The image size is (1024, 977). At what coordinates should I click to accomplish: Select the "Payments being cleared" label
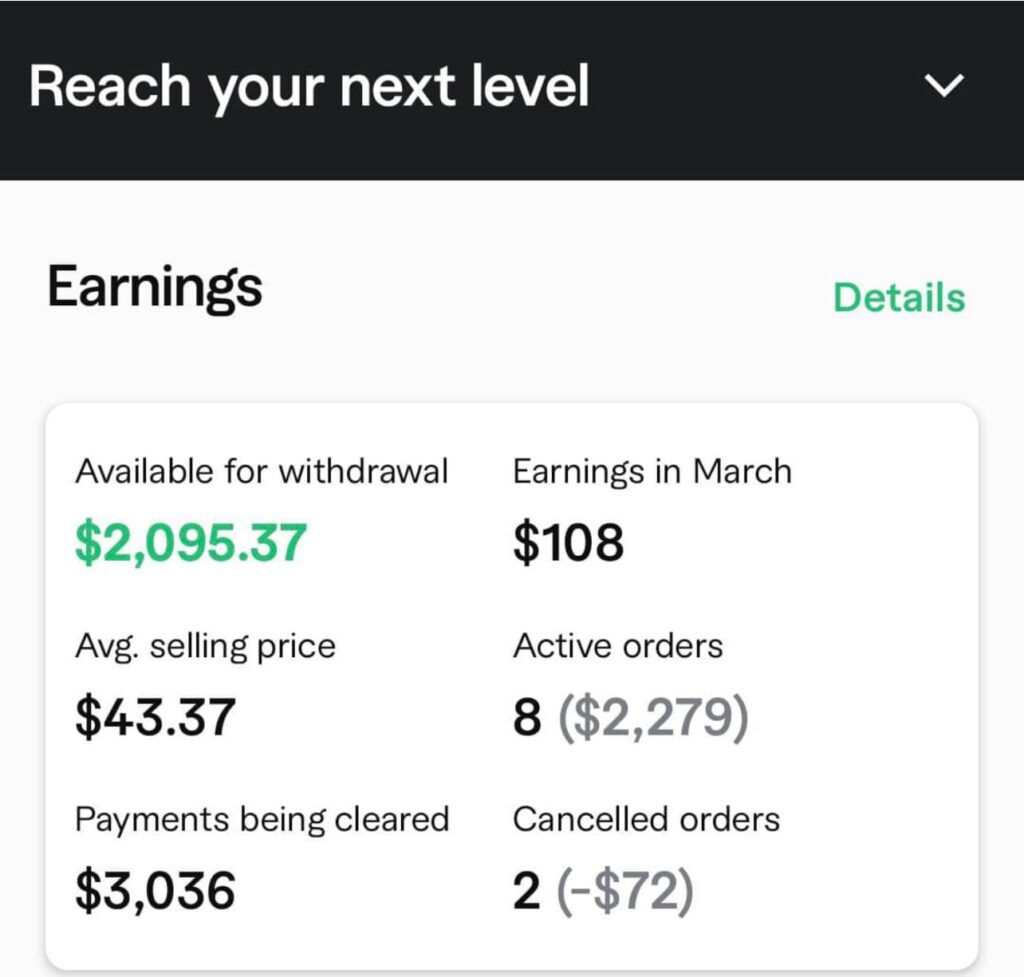pyautogui.click(x=261, y=820)
